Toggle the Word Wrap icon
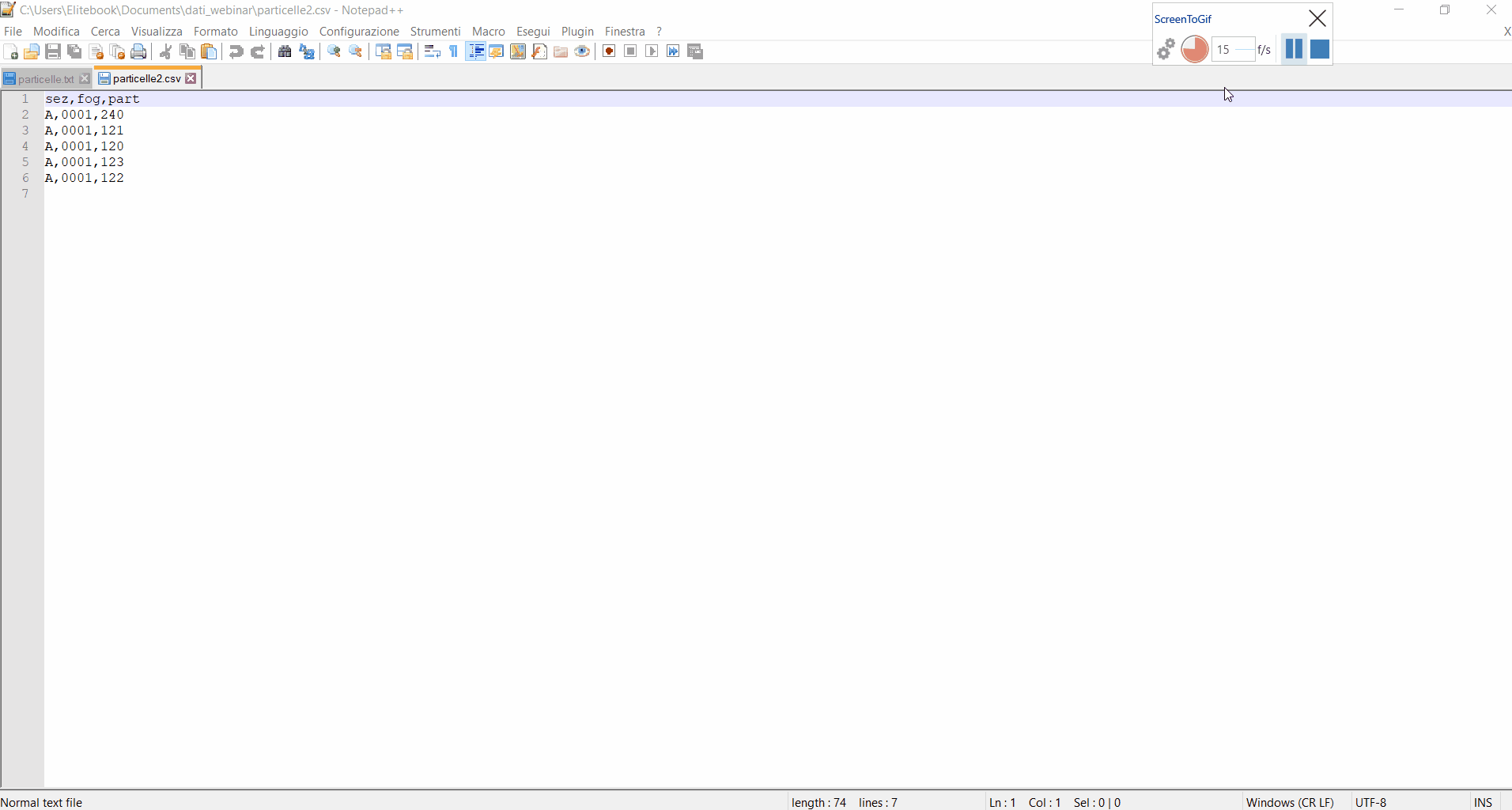 tap(432, 51)
